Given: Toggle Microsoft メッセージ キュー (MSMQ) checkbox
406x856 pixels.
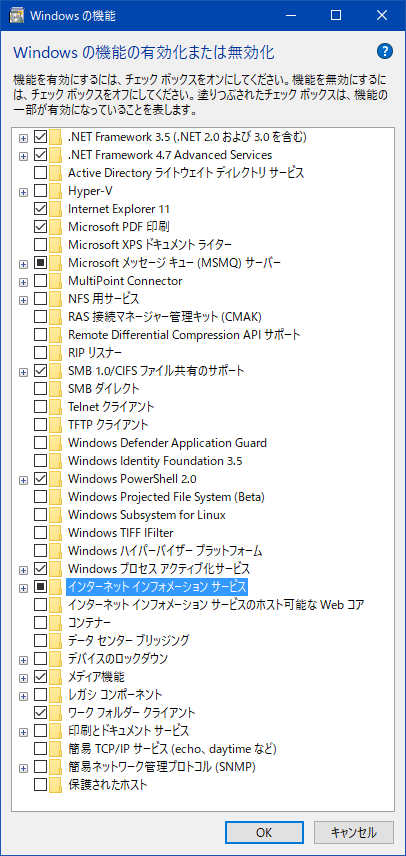Looking at the screenshot, I should [40, 264].
